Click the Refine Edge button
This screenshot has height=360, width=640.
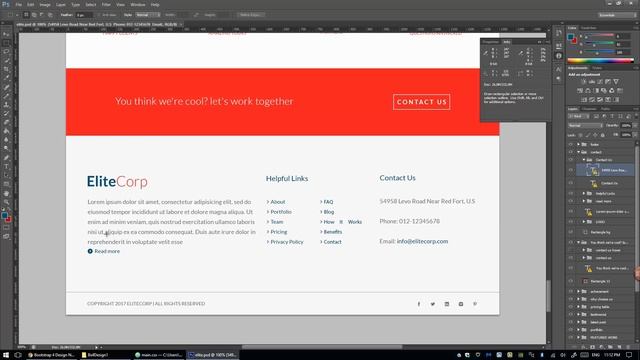pyautogui.click(x=250, y=15)
